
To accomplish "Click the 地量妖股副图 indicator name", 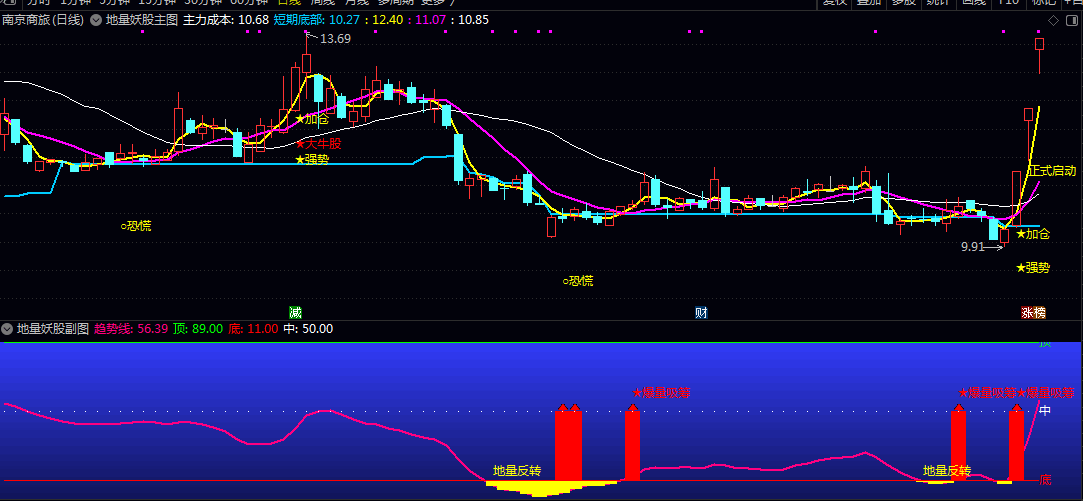I will click(x=53, y=329).
